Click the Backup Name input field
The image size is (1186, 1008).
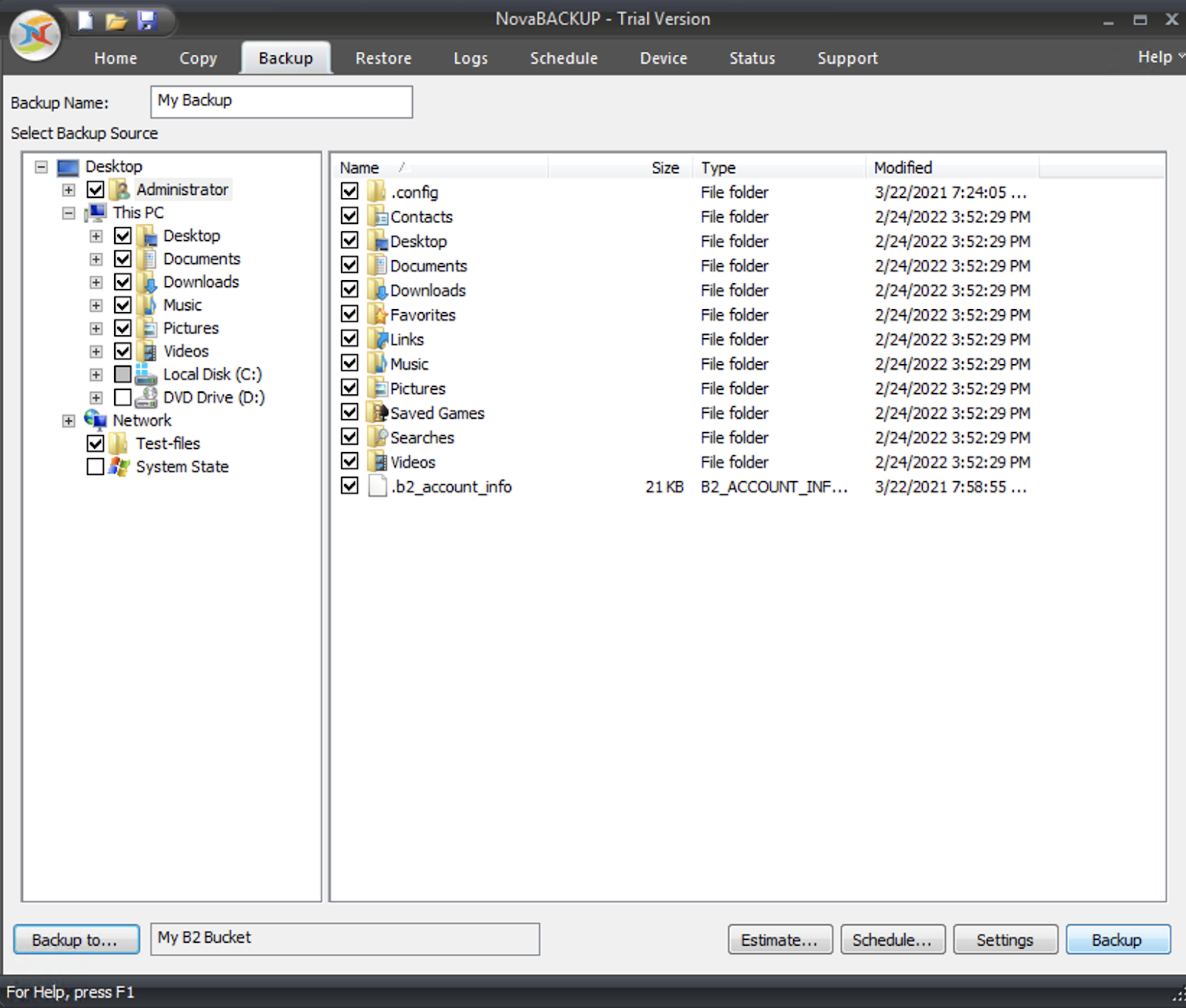coord(282,102)
